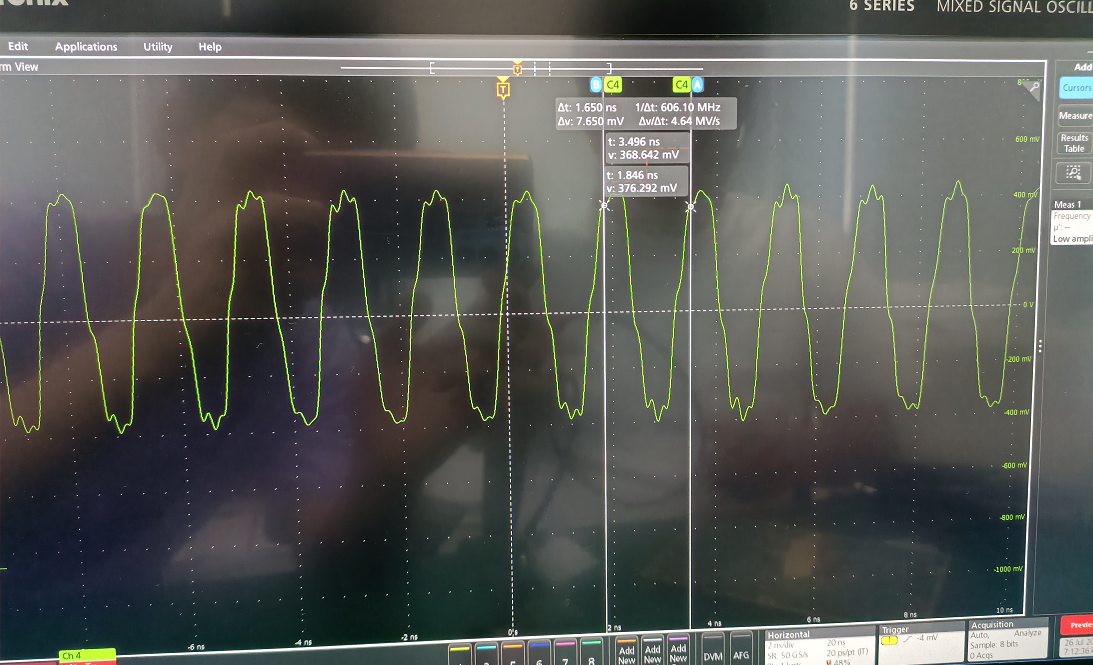
Task: Click the orange trigger position marker T
Action: [503, 89]
